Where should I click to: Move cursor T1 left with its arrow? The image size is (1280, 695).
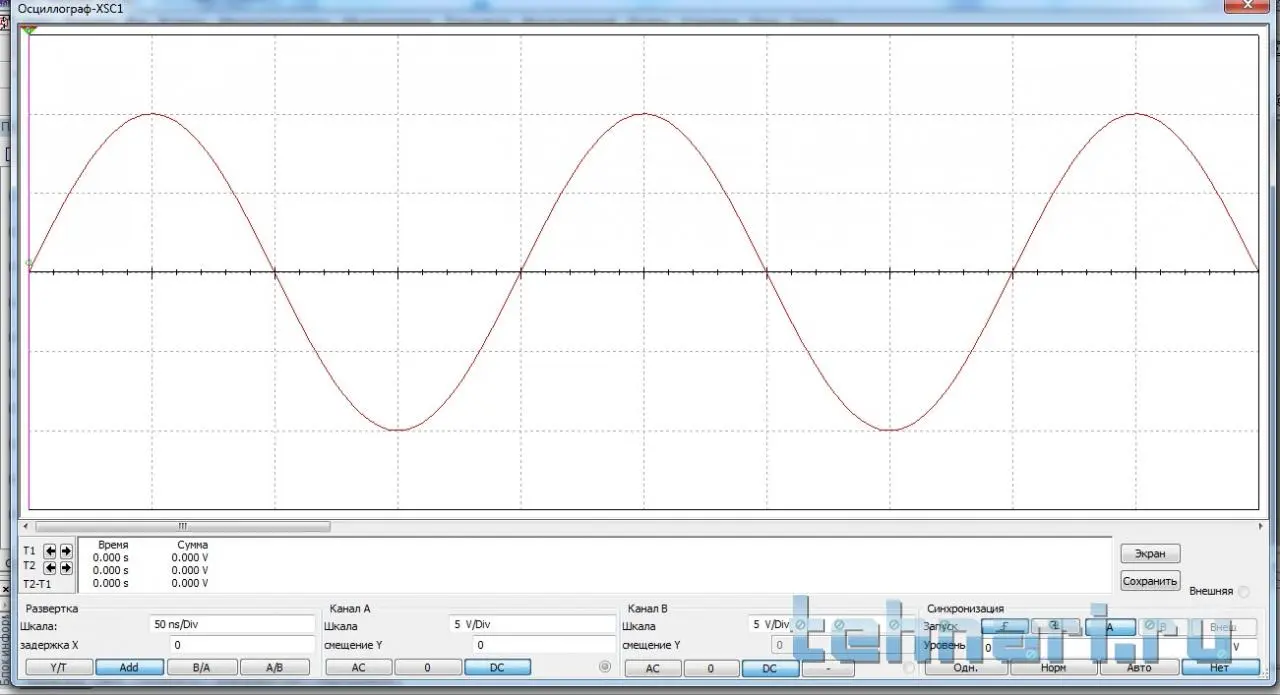(x=50, y=551)
